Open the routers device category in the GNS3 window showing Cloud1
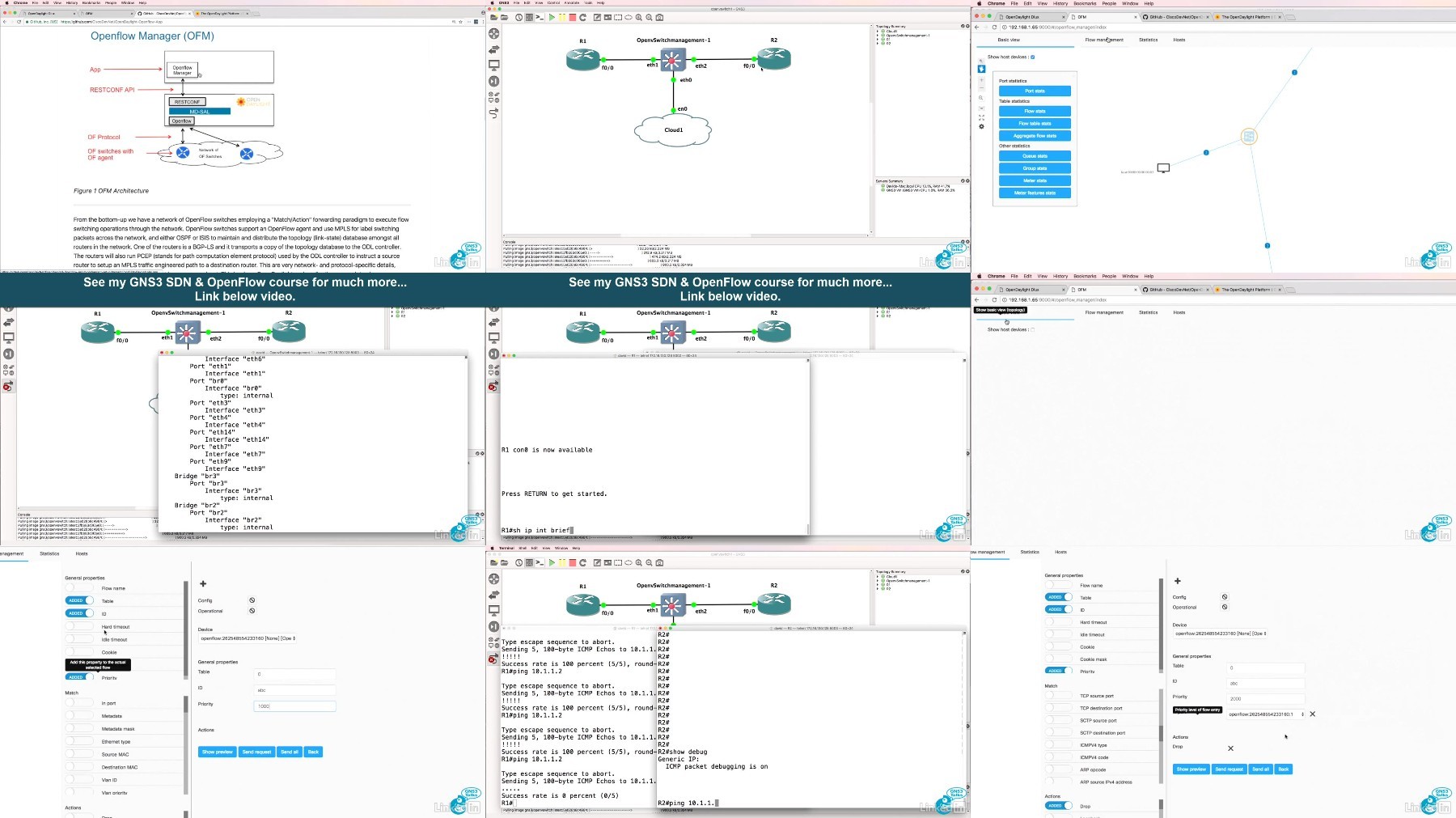 (x=494, y=34)
